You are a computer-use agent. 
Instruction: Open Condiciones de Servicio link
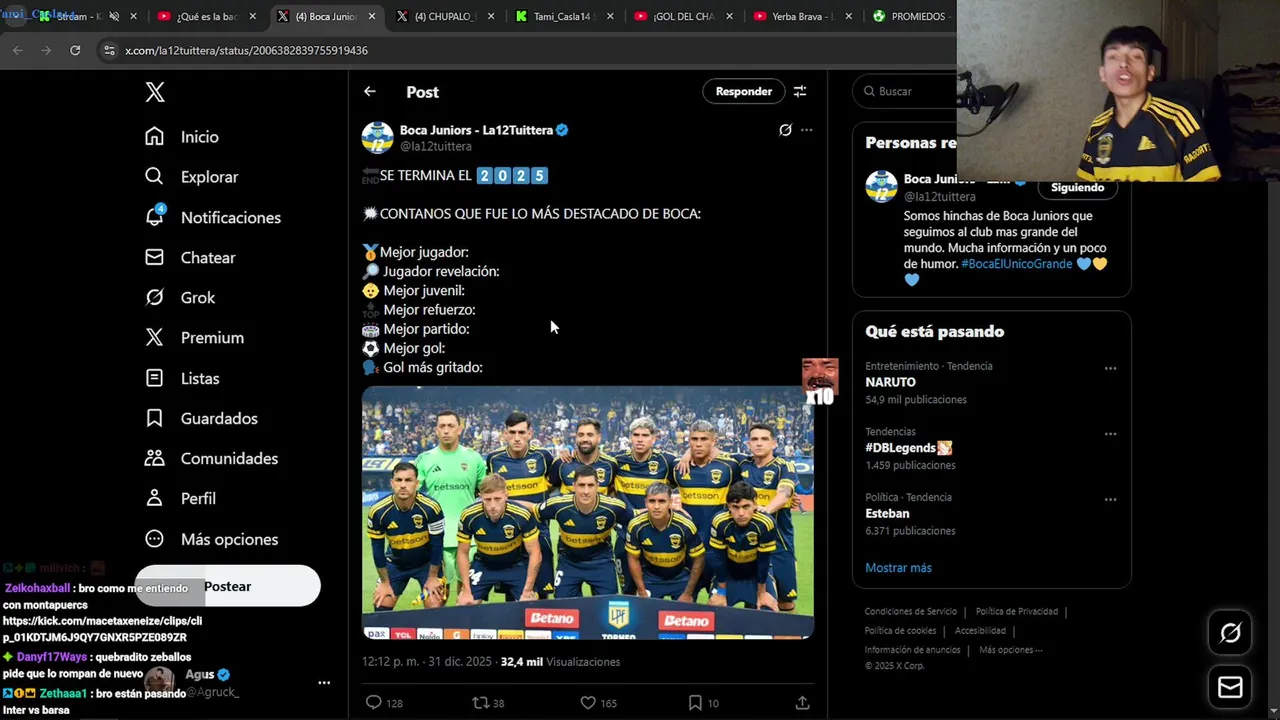point(911,611)
